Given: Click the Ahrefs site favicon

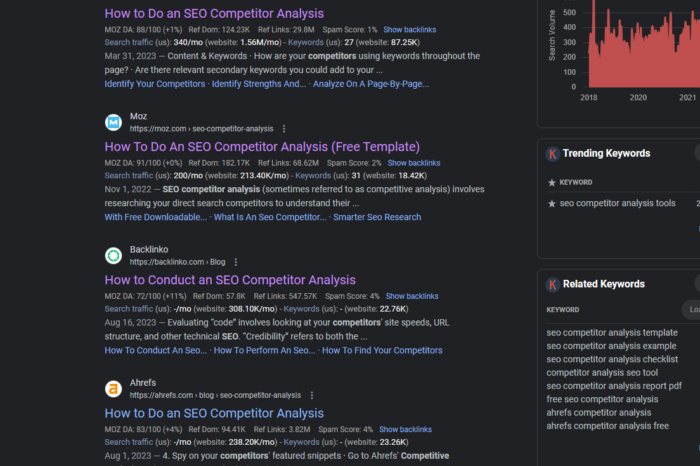Looking at the screenshot, I should tap(114, 389).
